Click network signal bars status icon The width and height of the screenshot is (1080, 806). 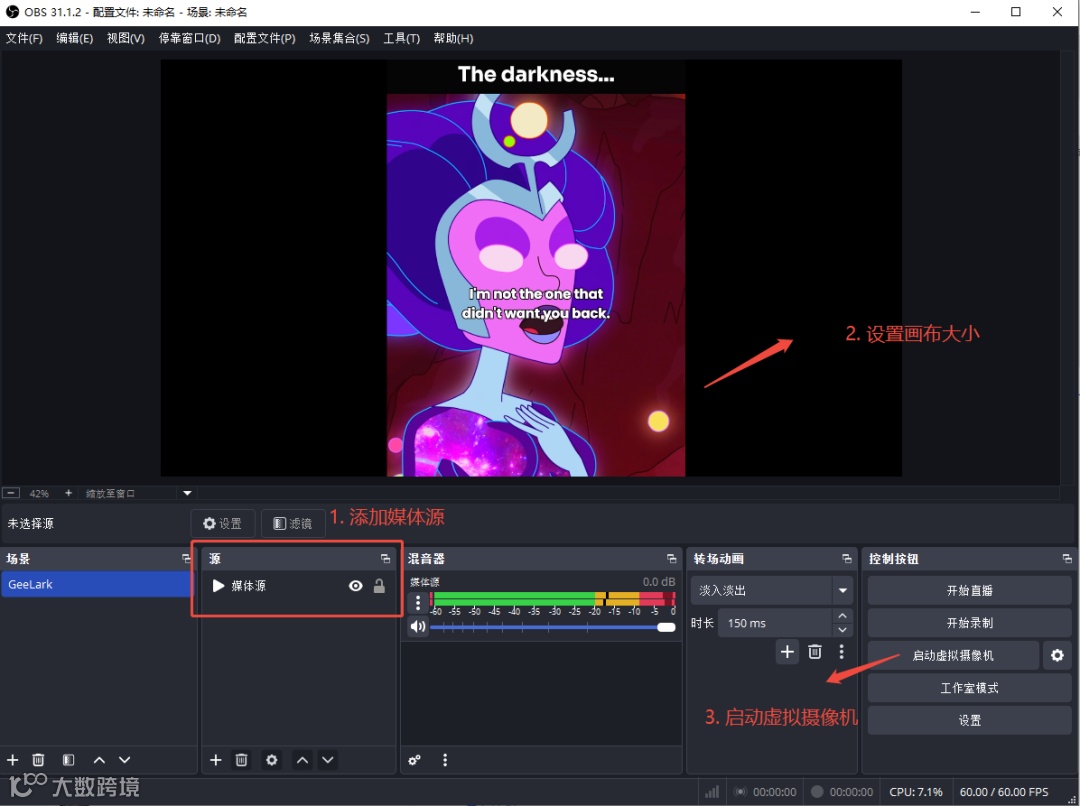pos(712,792)
